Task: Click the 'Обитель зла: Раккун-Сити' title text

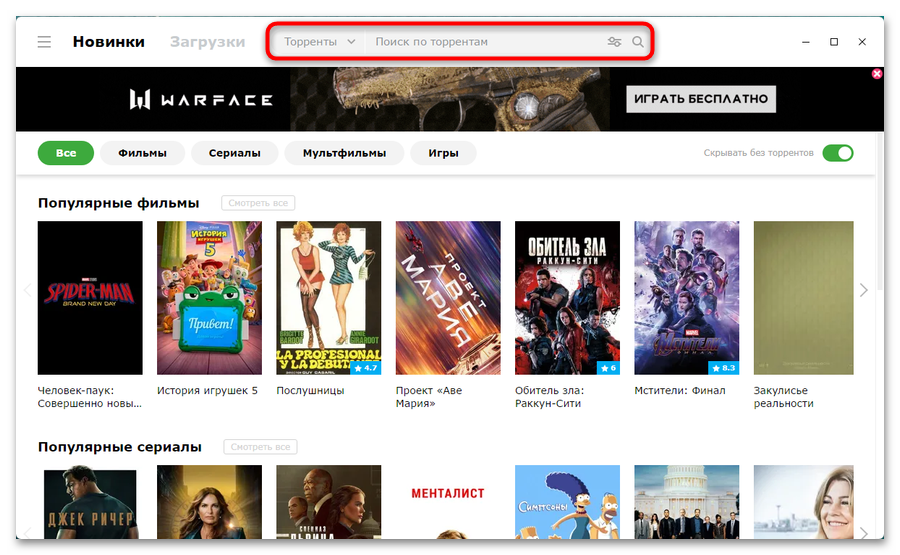Action: [549, 397]
